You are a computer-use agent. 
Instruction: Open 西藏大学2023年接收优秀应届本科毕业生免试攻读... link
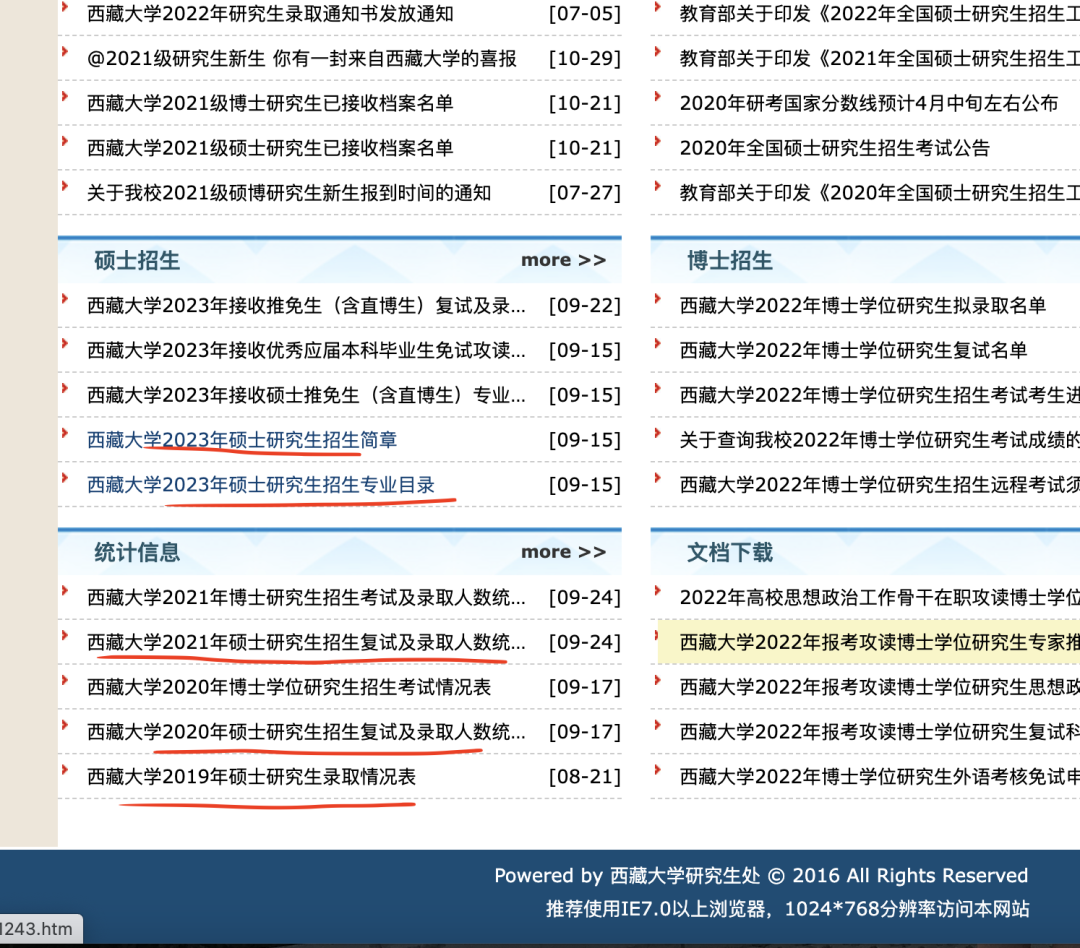[x=307, y=350]
